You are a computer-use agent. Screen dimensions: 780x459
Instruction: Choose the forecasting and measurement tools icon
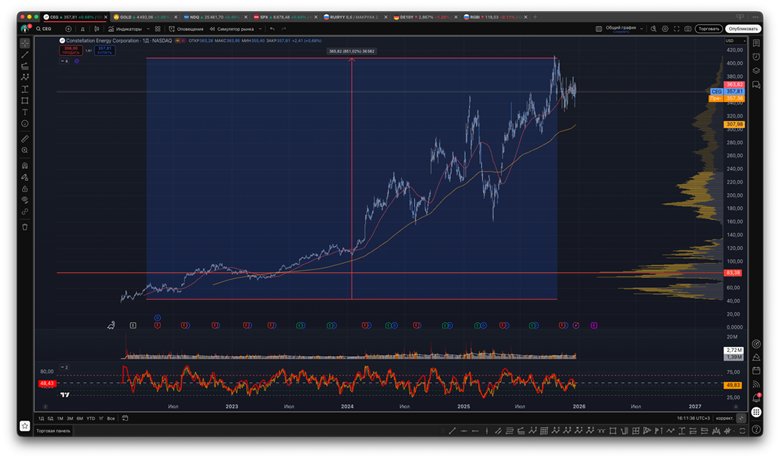(x=25, y=89)
